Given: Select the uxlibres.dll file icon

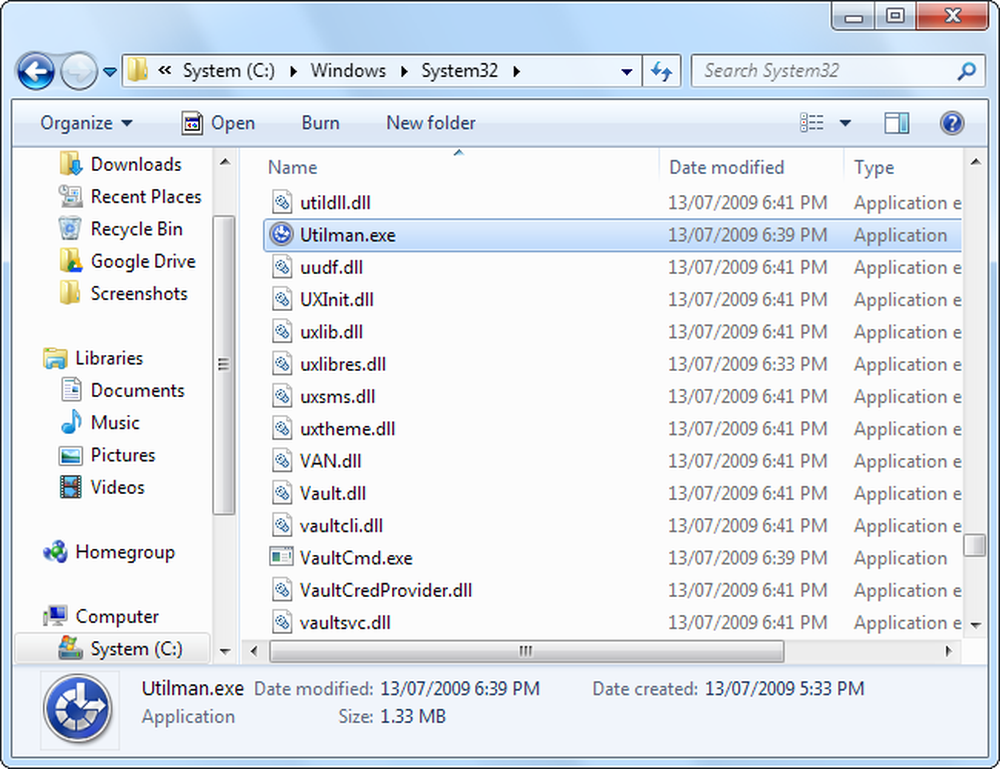Looking at the screenshot, I should [x=281, y=364].
